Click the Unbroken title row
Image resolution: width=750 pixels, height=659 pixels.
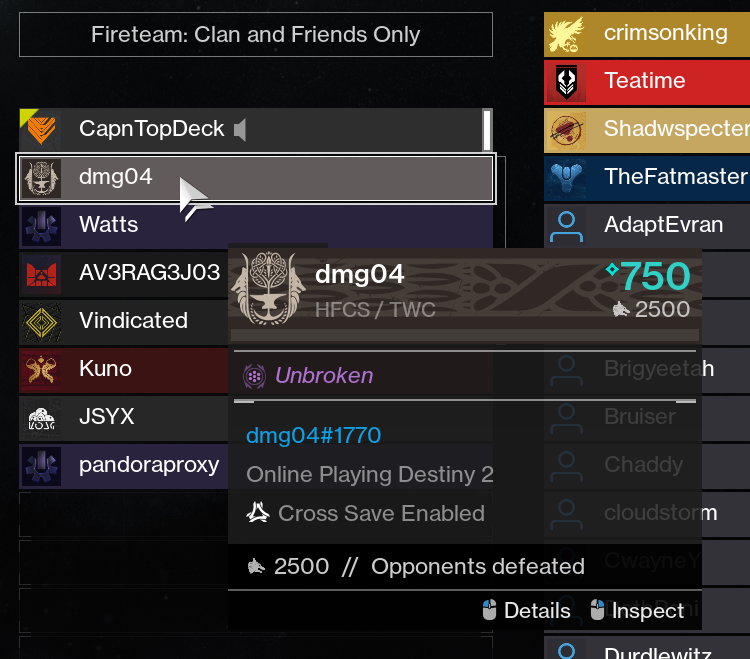pos(464,375)
